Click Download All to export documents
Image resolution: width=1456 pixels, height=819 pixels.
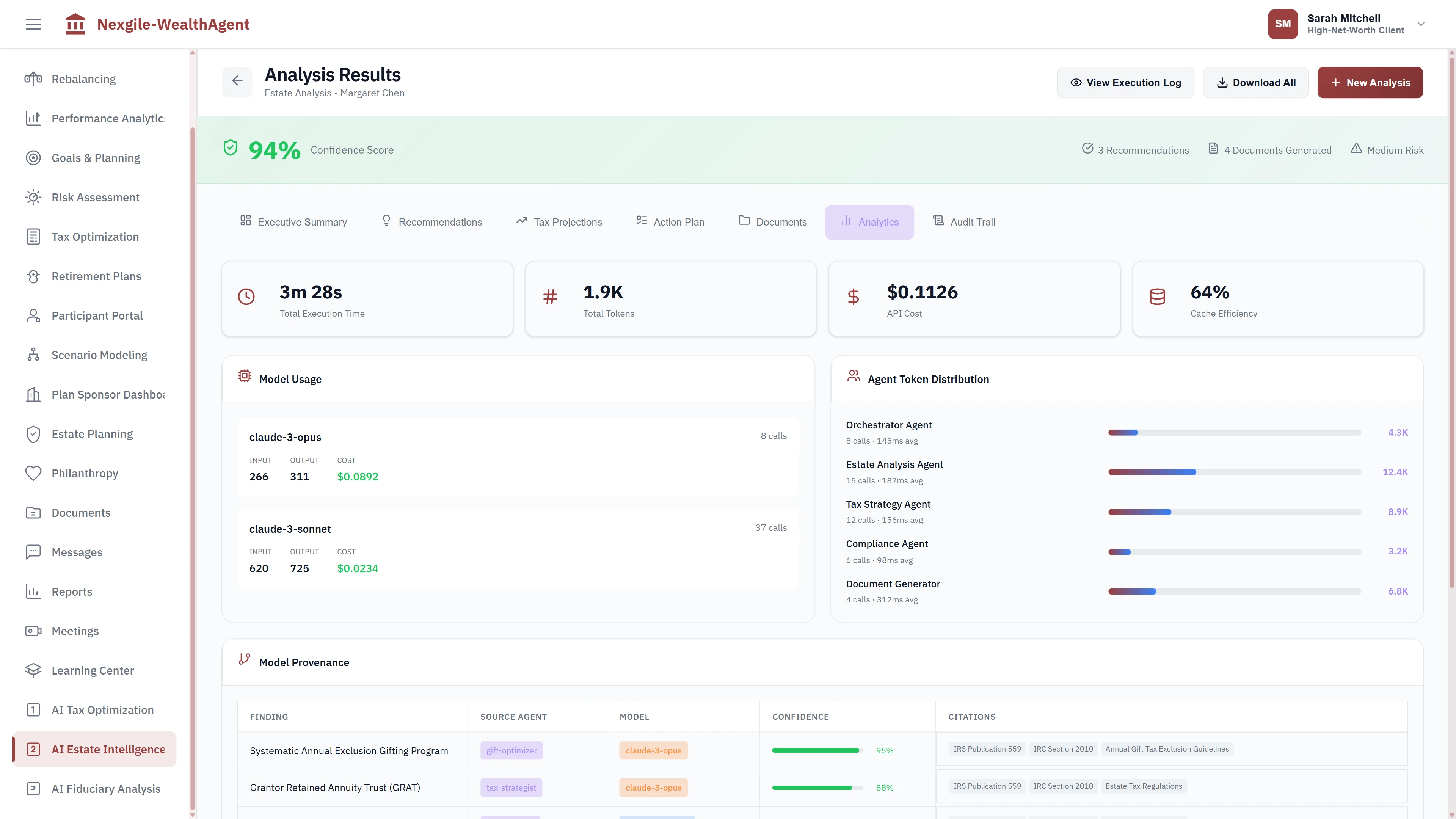pyautogui.click(x=1255, y=82)
